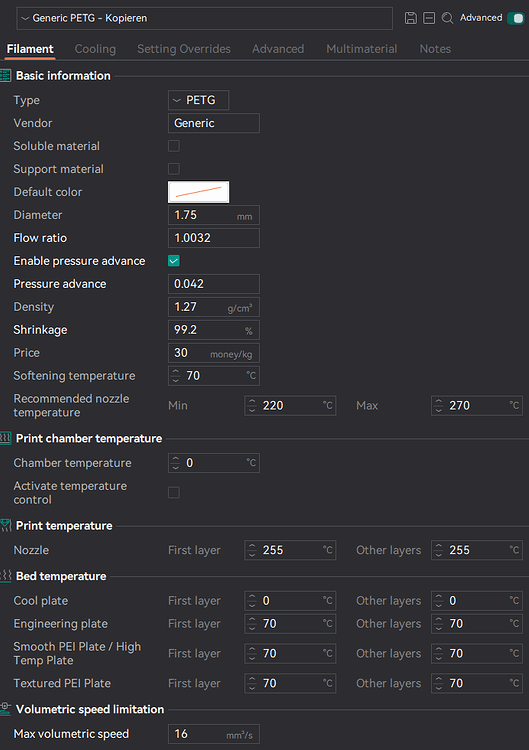Click the save preset icon
Image resolution: width=529 pixels, height=750 pixels.
pos(410,18)
